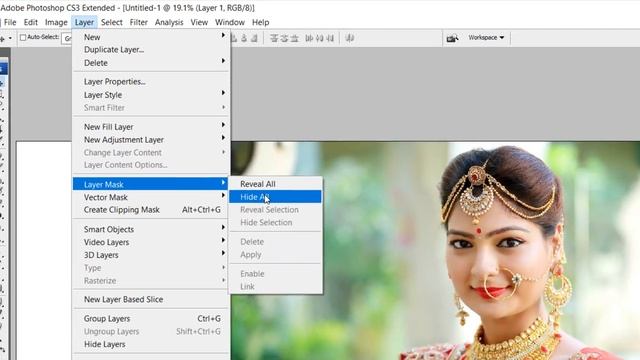
Task: Click the distribute bottom edges icon
Action: [x=294, y=38]
